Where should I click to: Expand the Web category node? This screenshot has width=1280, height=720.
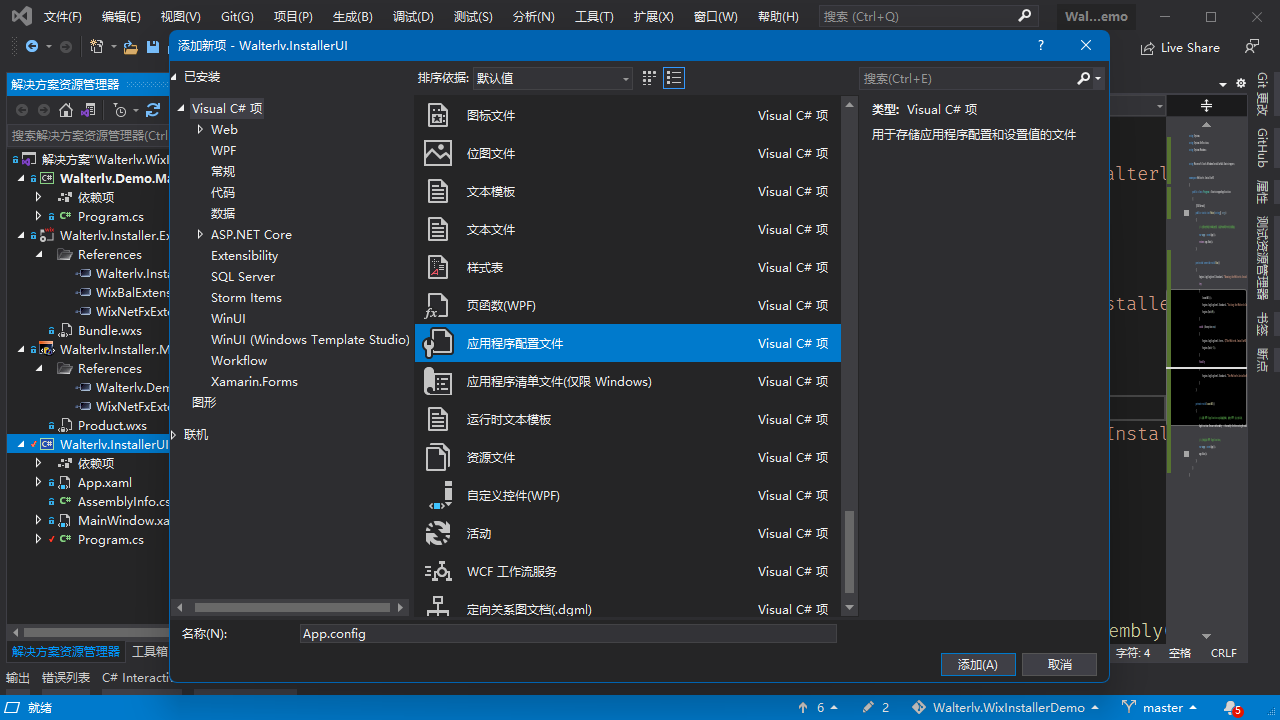coord(200,129)
